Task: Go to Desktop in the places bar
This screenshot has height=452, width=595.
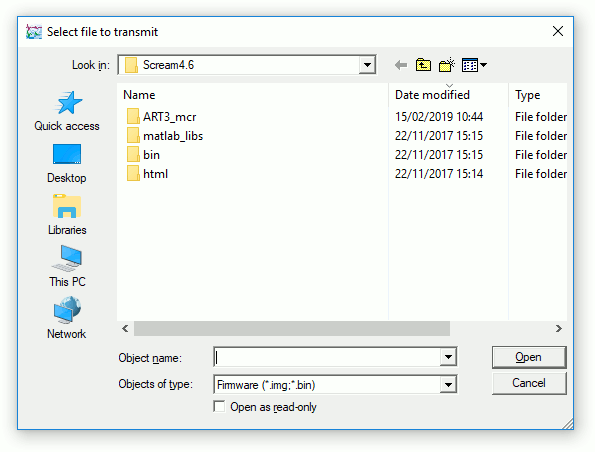Action: point(67,164)
